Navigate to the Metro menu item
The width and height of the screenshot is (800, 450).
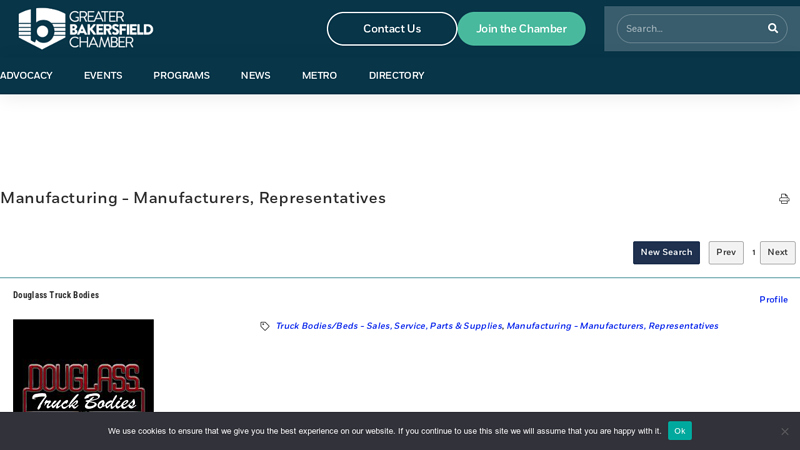[319, 76]
